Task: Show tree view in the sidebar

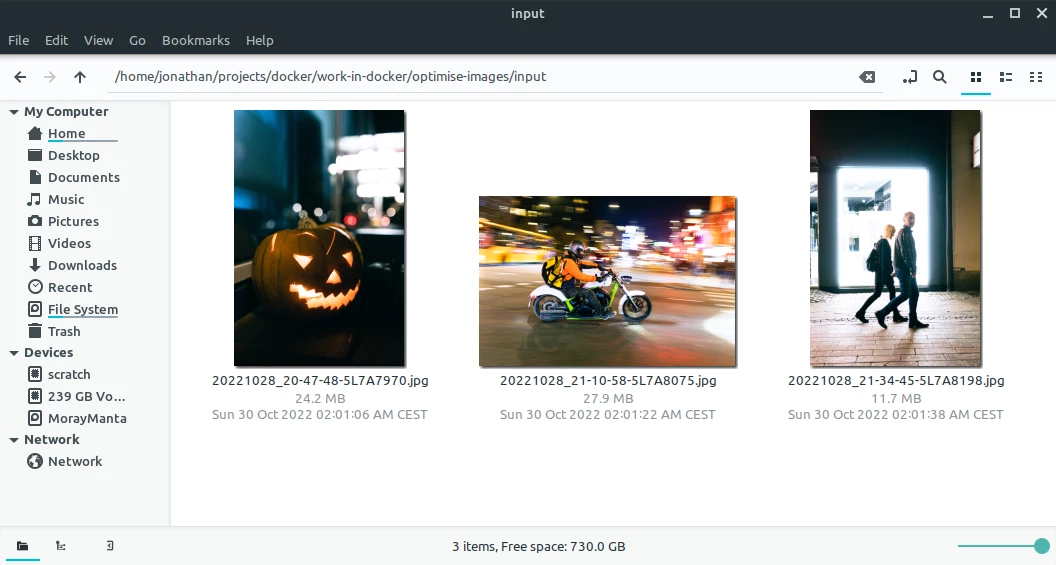Action: point(61,545)
